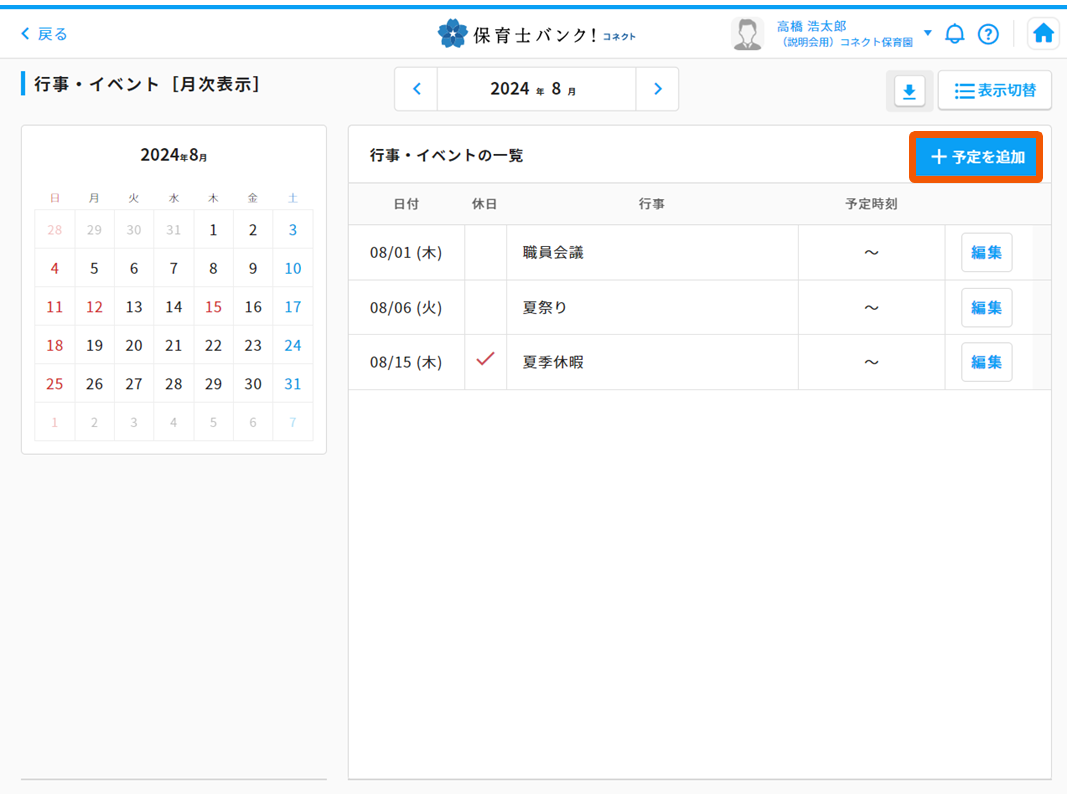Open the 2024年8月 month picker
Viewport: 1067px width, 800px height.
535,89
